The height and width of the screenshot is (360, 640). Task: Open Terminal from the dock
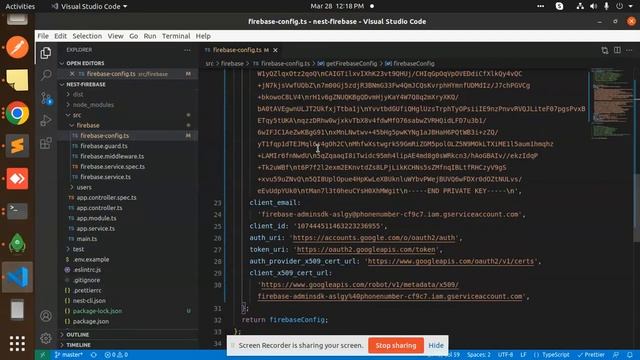(17, 211)
